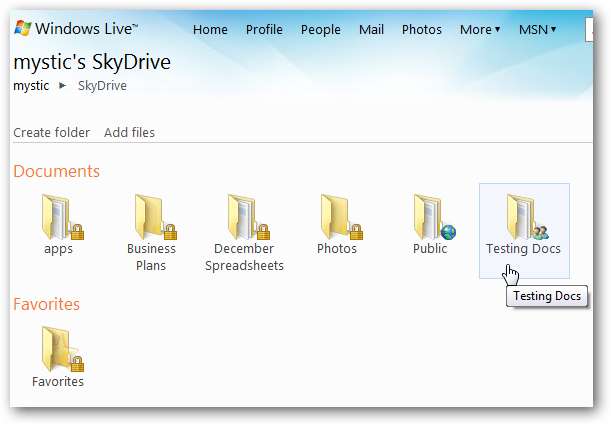
Task: Click the Create folder link
Action: [x=51, y=132]
